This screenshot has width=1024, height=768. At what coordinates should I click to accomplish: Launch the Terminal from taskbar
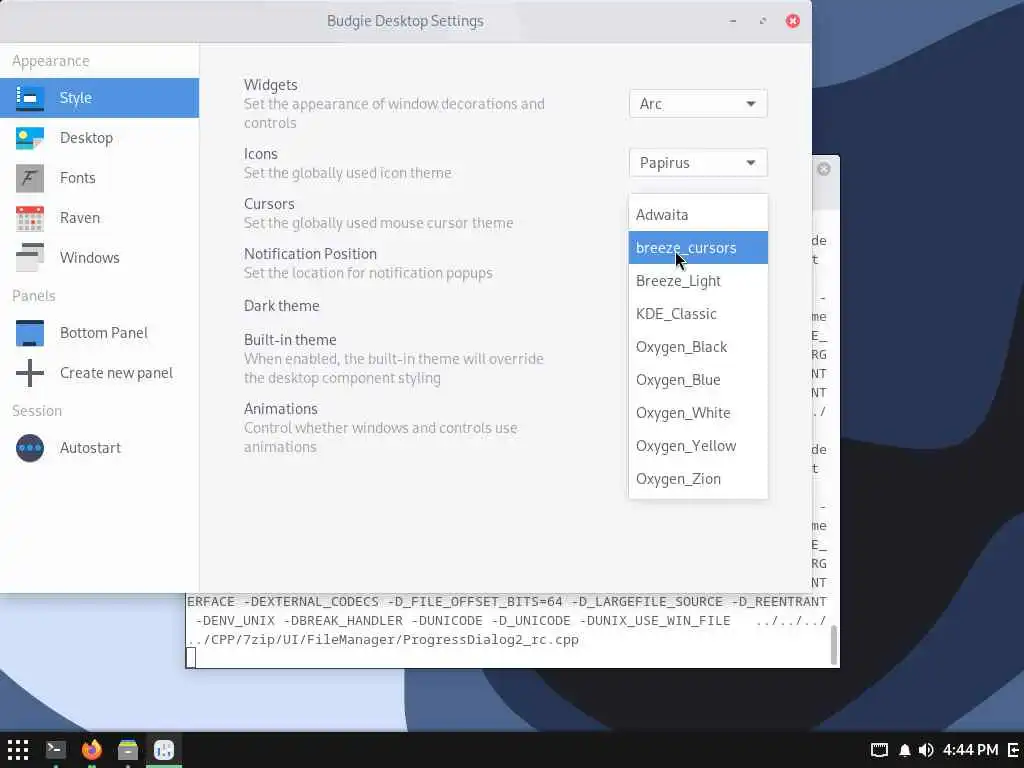point(56,750)
